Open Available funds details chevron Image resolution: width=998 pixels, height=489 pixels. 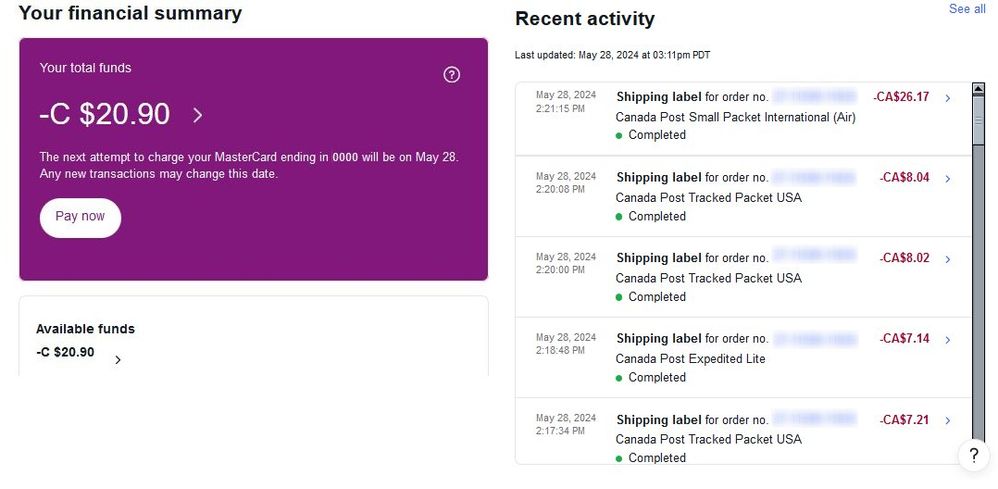117,360
